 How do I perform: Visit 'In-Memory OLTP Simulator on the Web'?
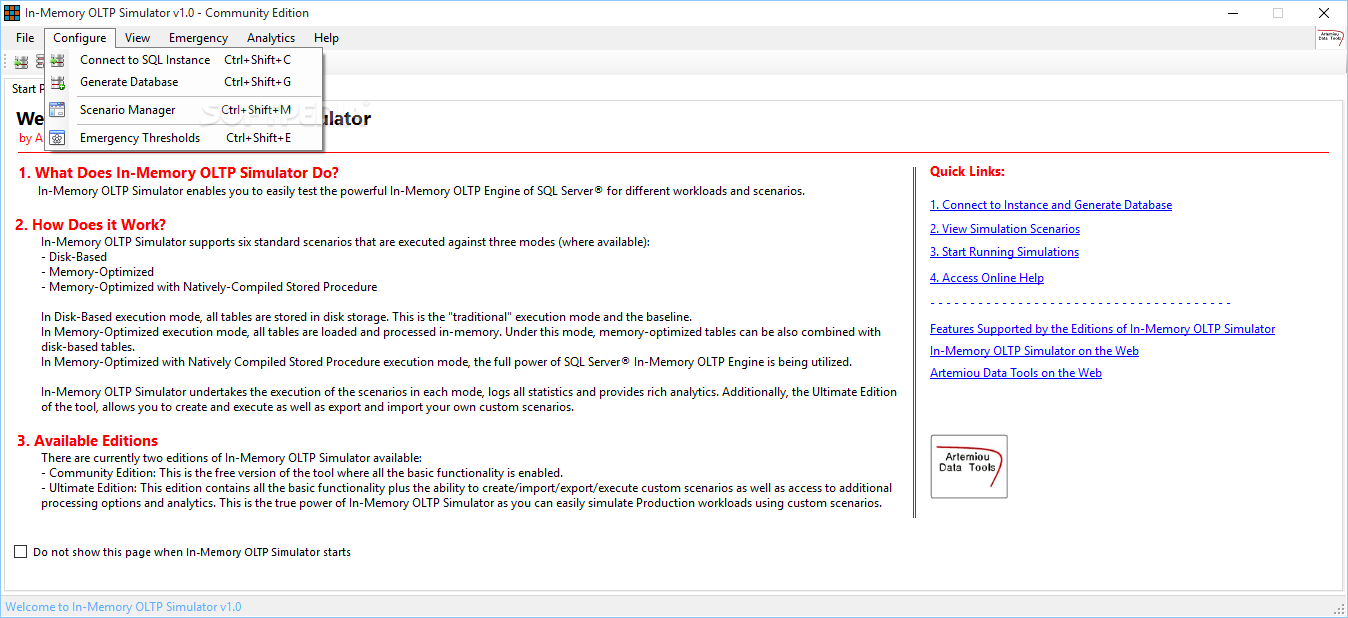tap(1034, 351)
